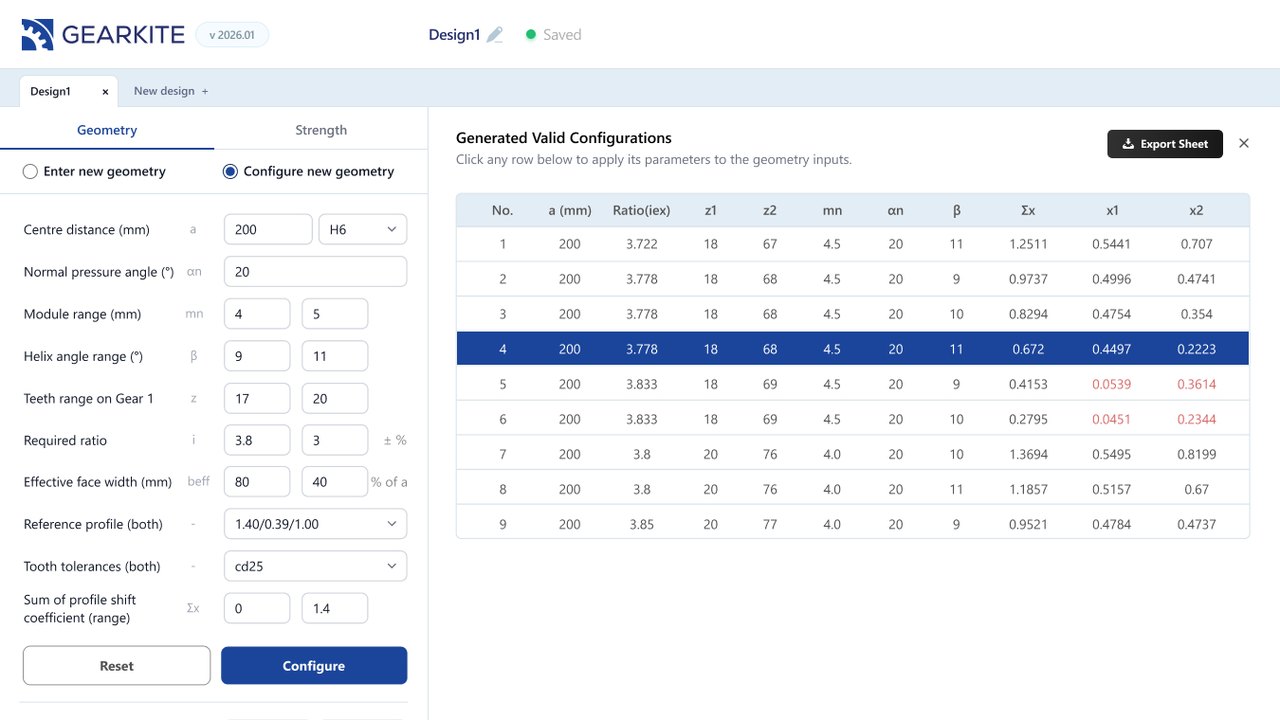
Task: Switch to the Geometry tab
Action: (107, 130)
